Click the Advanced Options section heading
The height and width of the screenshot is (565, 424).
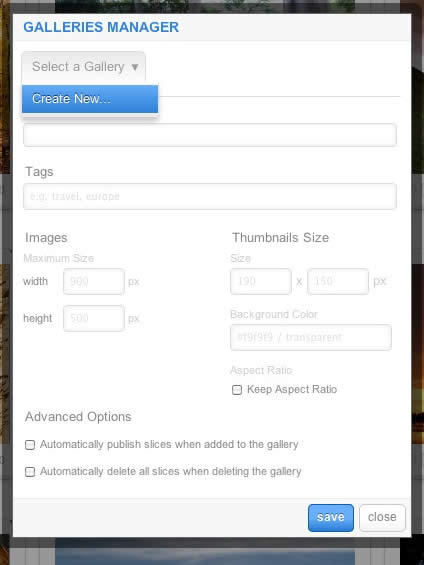tap(78, 417)
